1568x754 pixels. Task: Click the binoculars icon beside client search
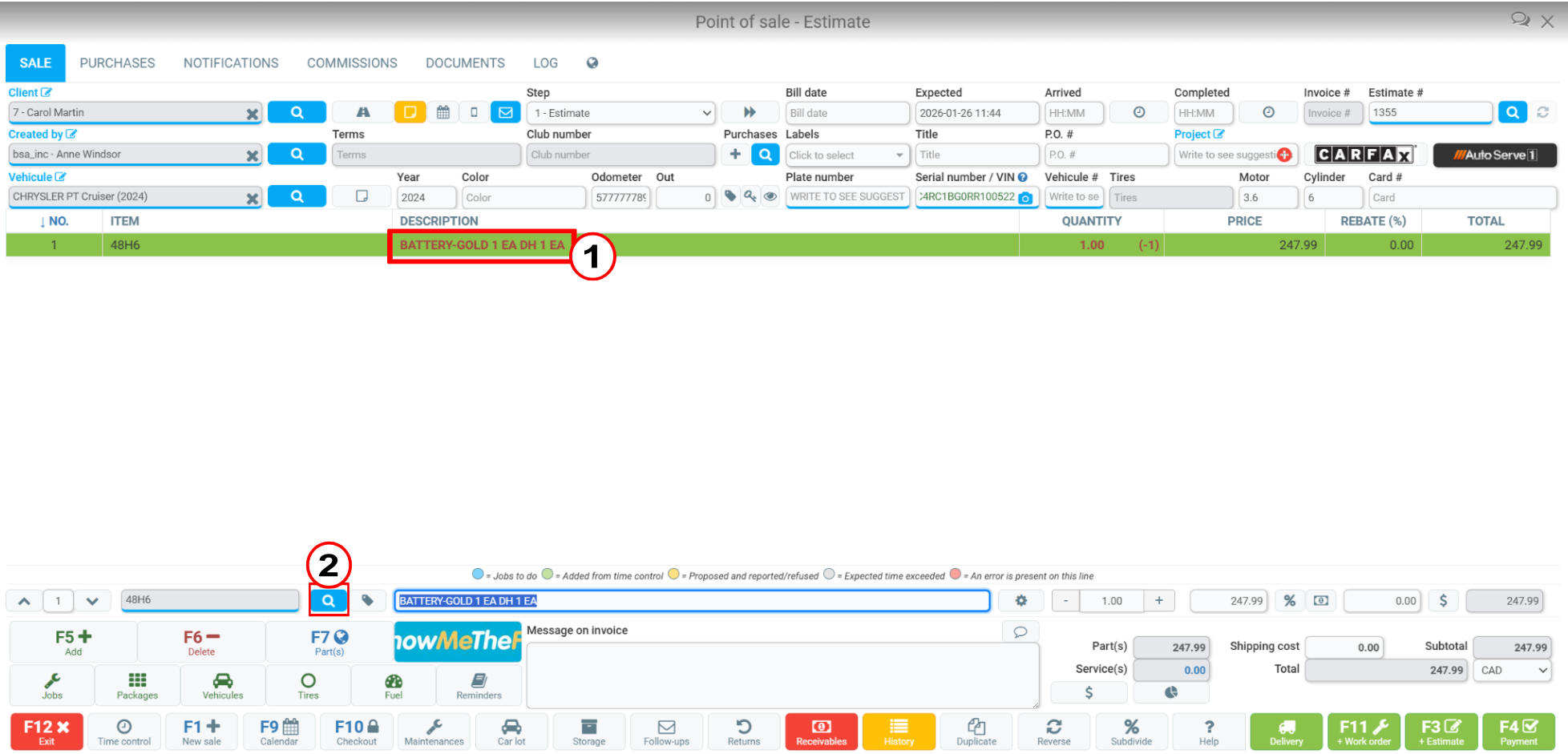click(x=362, y=112)
